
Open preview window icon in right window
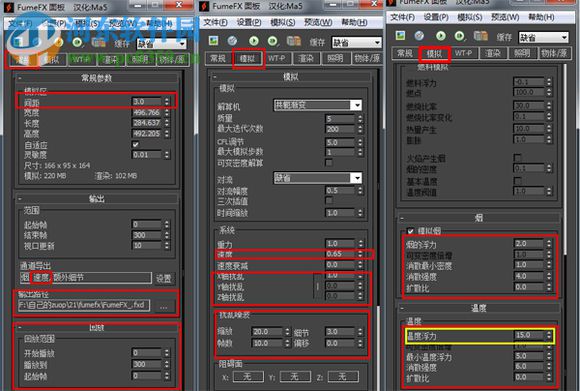coord(400,36)
